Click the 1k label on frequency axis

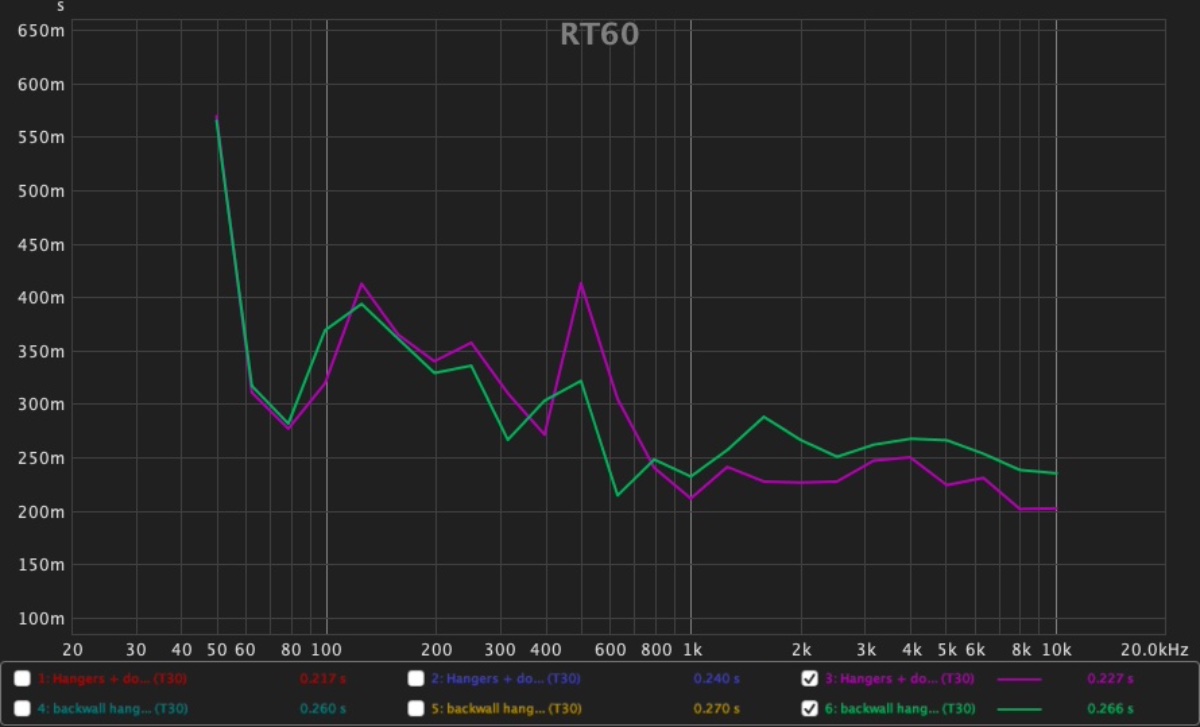coord(691,649)
